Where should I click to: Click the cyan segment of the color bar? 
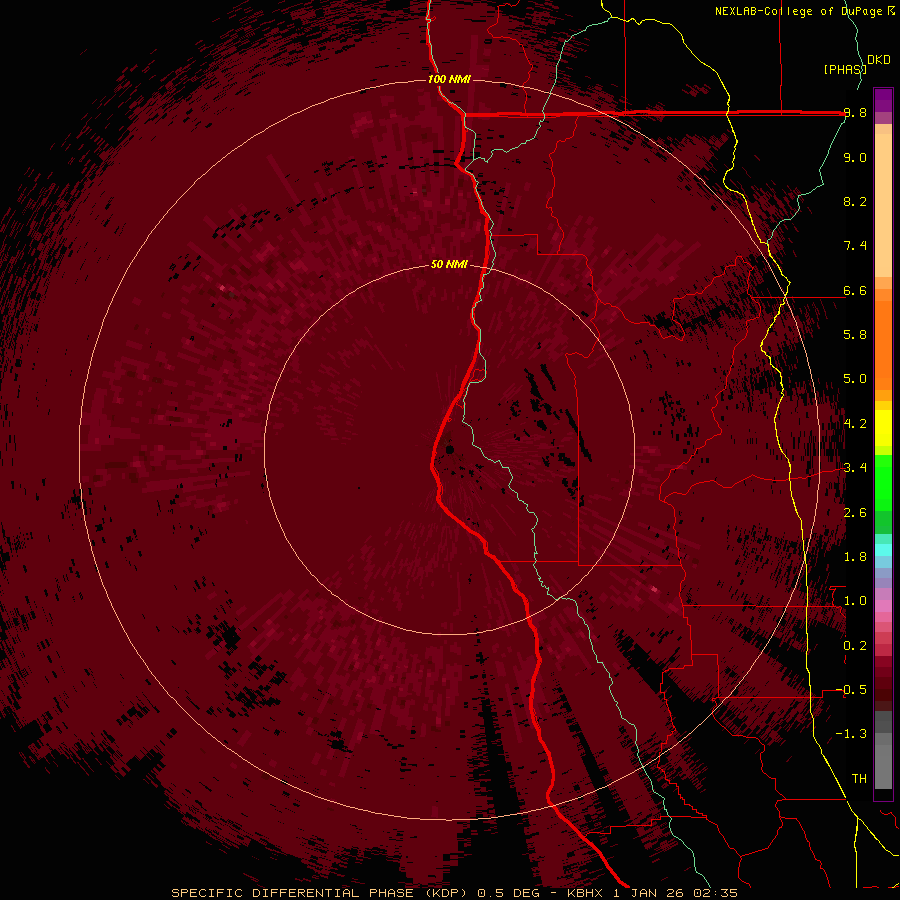883,550
